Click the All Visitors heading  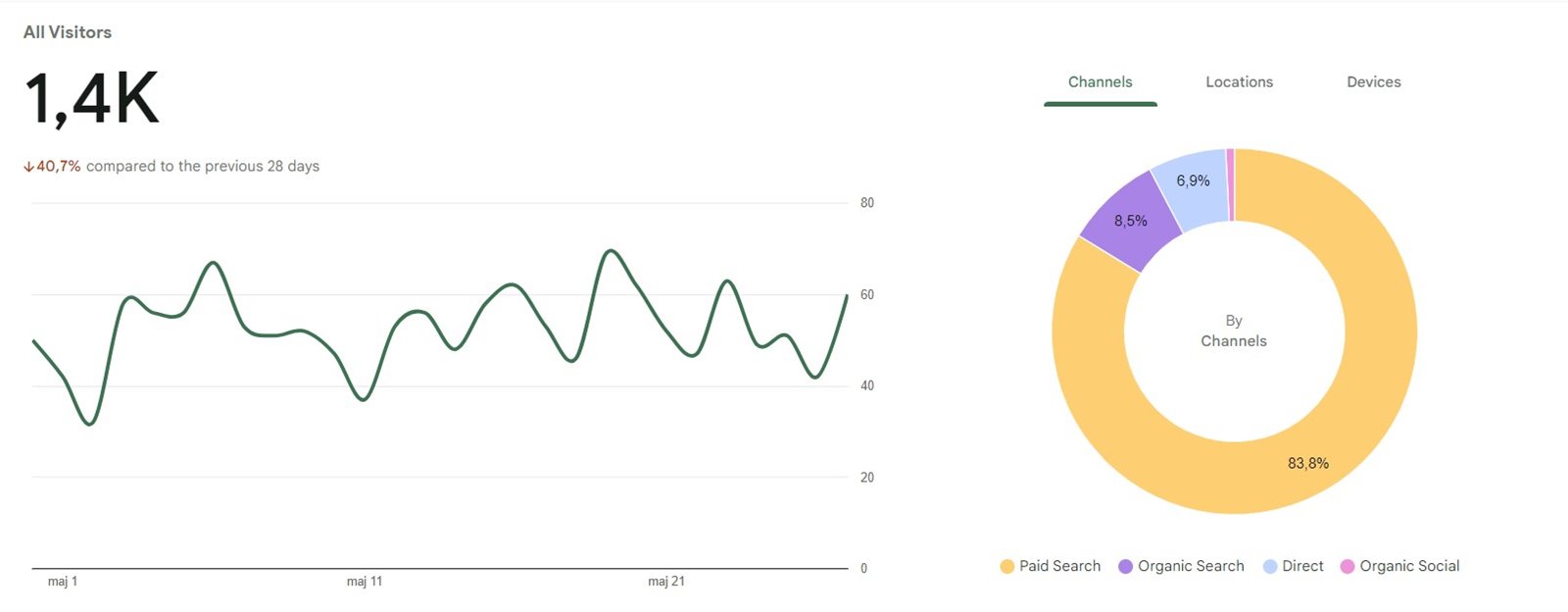(68, 32)
